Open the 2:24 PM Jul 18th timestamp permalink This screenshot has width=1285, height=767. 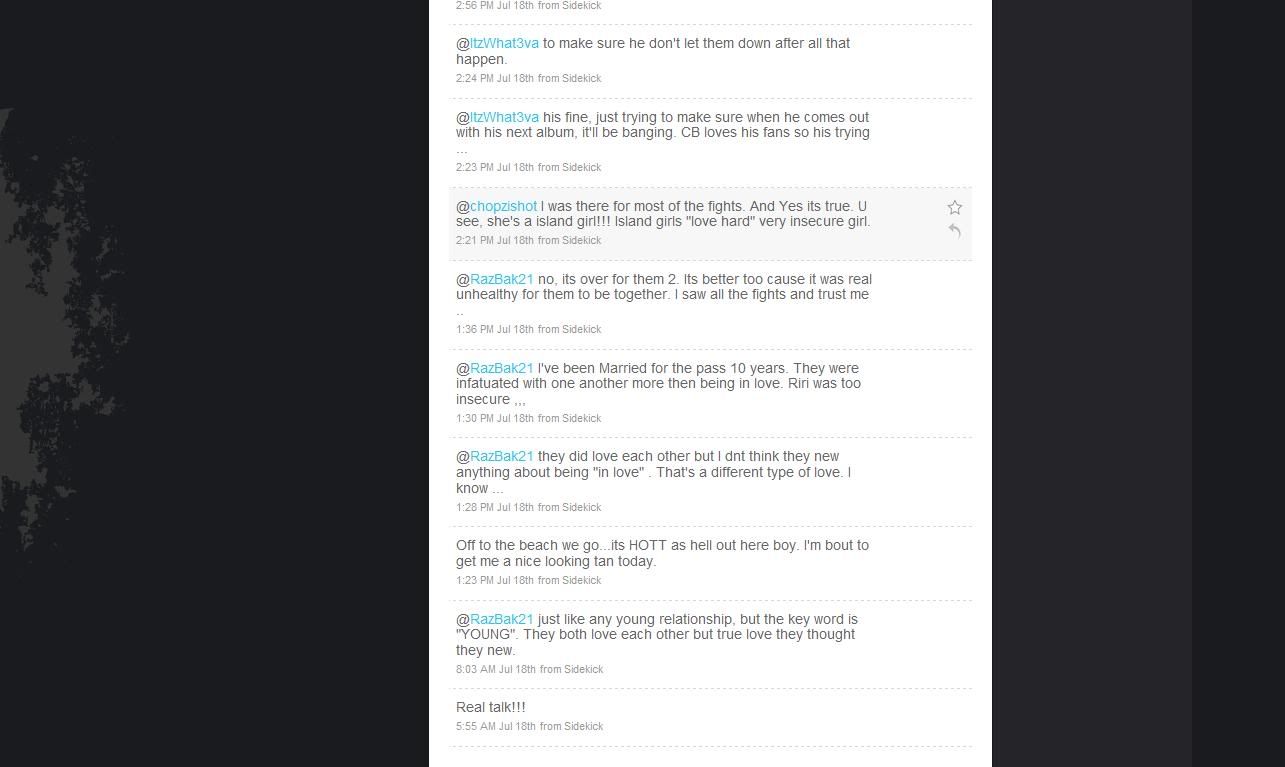click(x=495, y=78)
